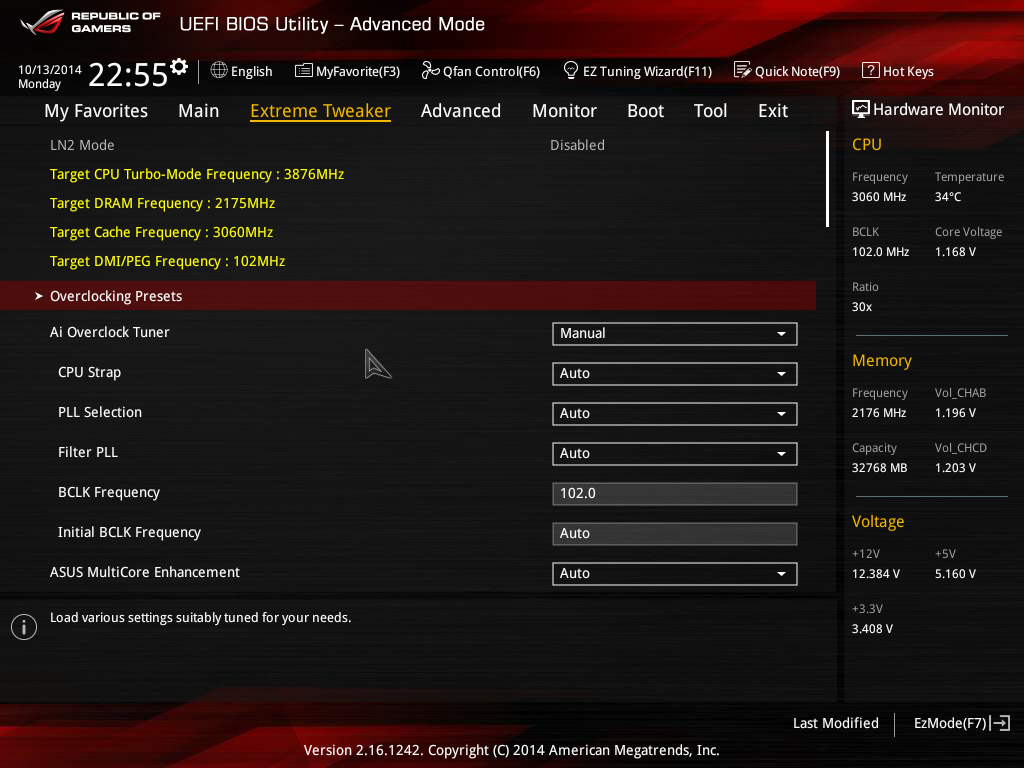
Task: Click the American Megatrends version text
Action: (x=511, y=750)
